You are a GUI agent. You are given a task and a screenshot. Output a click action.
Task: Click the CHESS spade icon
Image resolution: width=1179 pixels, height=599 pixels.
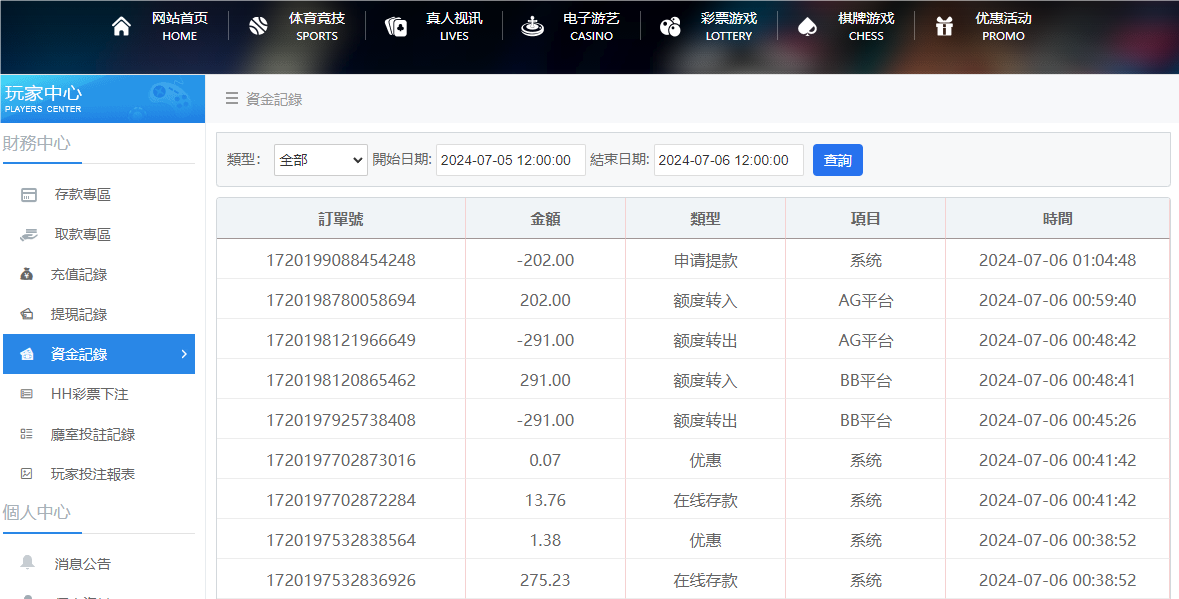click(x=806, y=26)
